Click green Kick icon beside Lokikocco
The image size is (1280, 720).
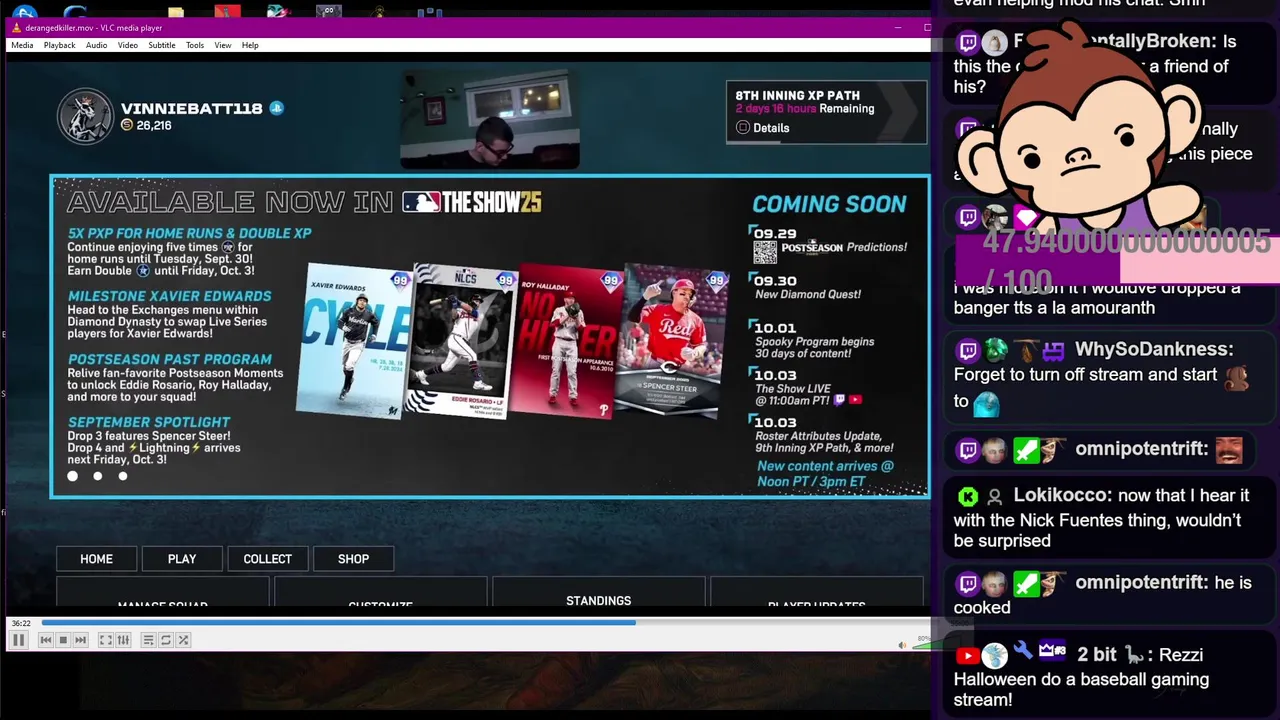click(968, 496)
